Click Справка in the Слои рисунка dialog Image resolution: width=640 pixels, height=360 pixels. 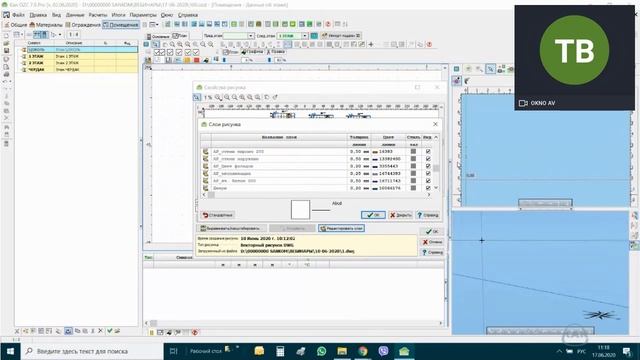[428, 215]
